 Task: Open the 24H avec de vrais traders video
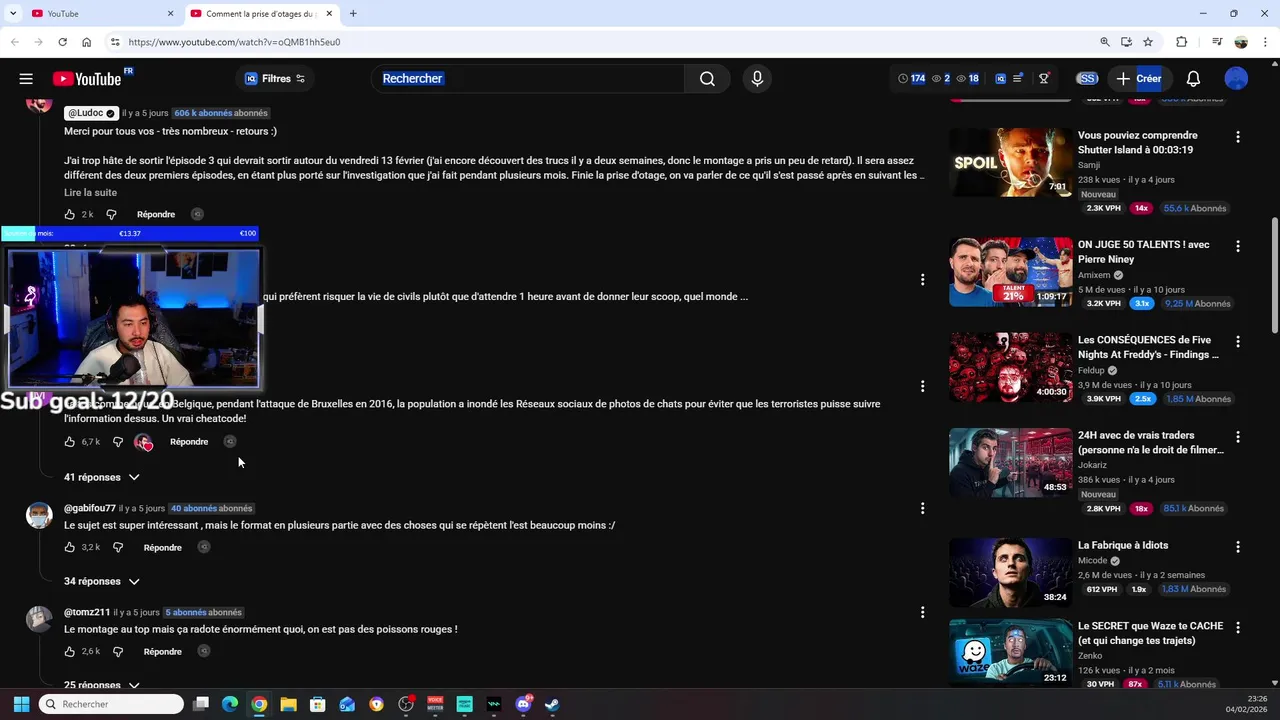(x=1151, y=442)
